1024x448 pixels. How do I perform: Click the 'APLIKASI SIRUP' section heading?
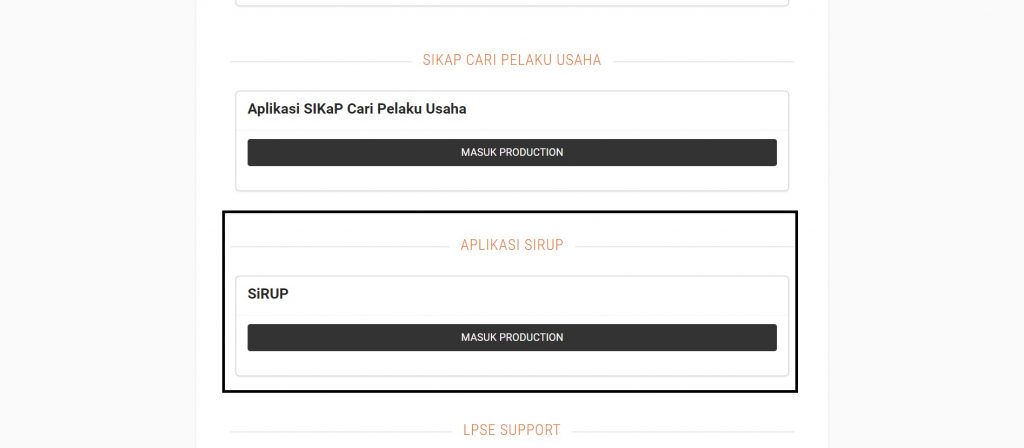512,245
